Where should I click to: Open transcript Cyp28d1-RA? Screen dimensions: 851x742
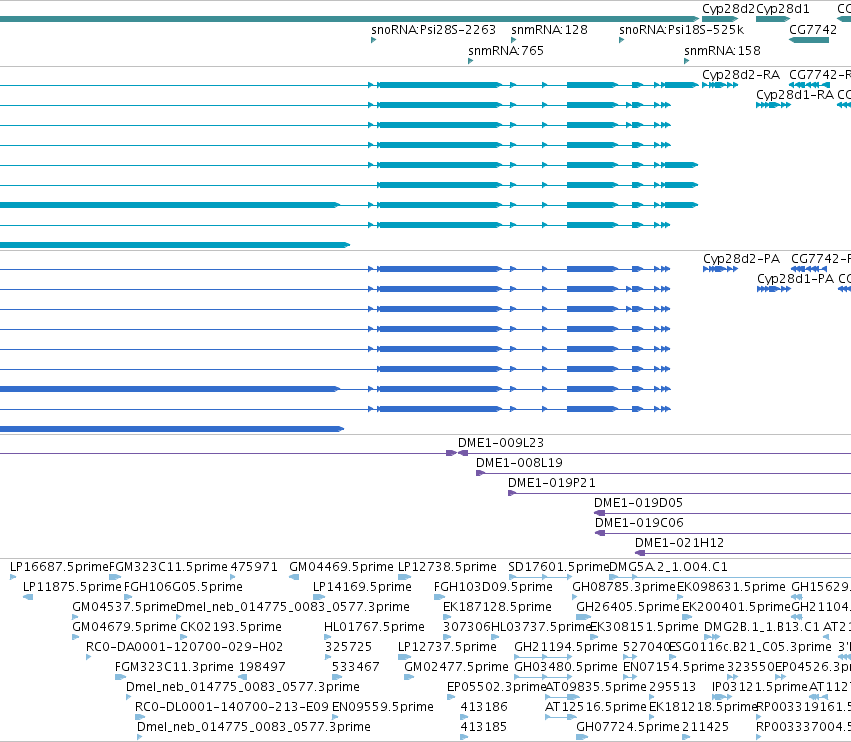(x=773, y=105)
